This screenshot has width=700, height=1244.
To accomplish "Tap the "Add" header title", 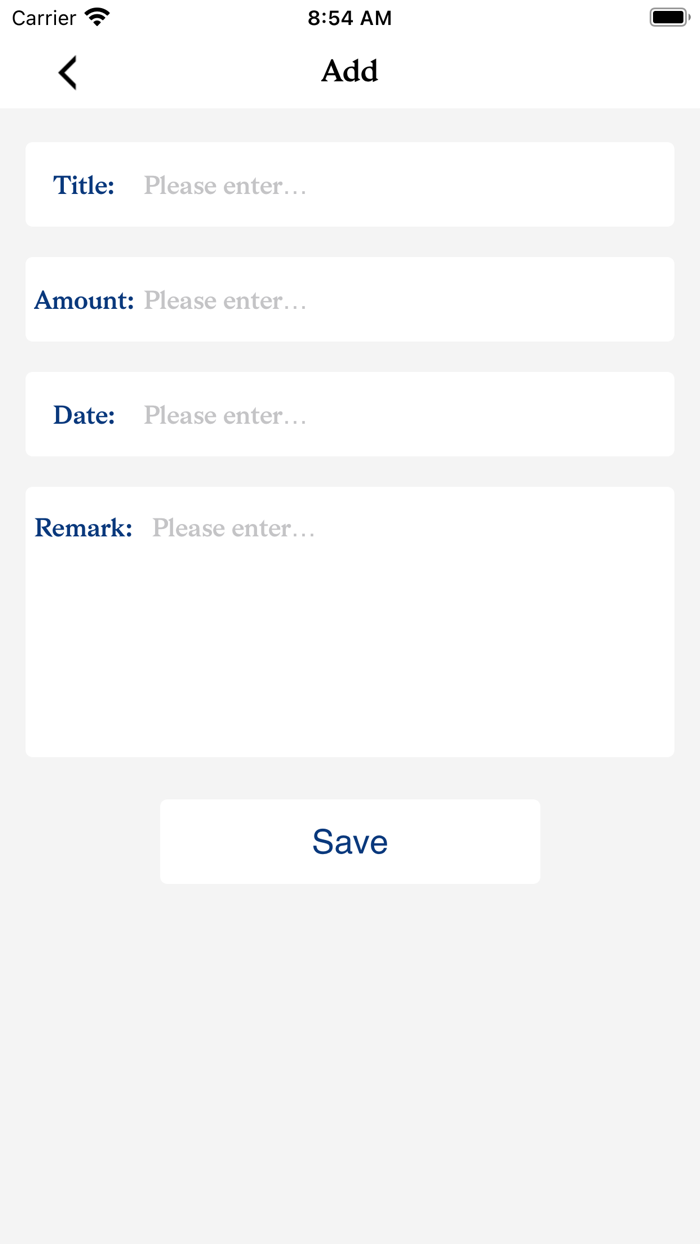I will 350,71.
